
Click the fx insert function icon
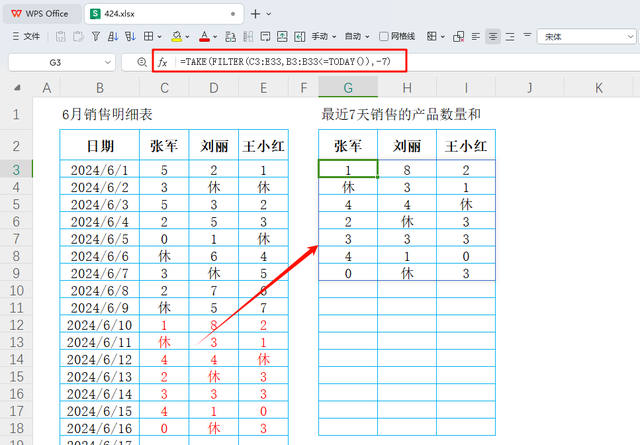pyautogui.click(x=162, y=62)
